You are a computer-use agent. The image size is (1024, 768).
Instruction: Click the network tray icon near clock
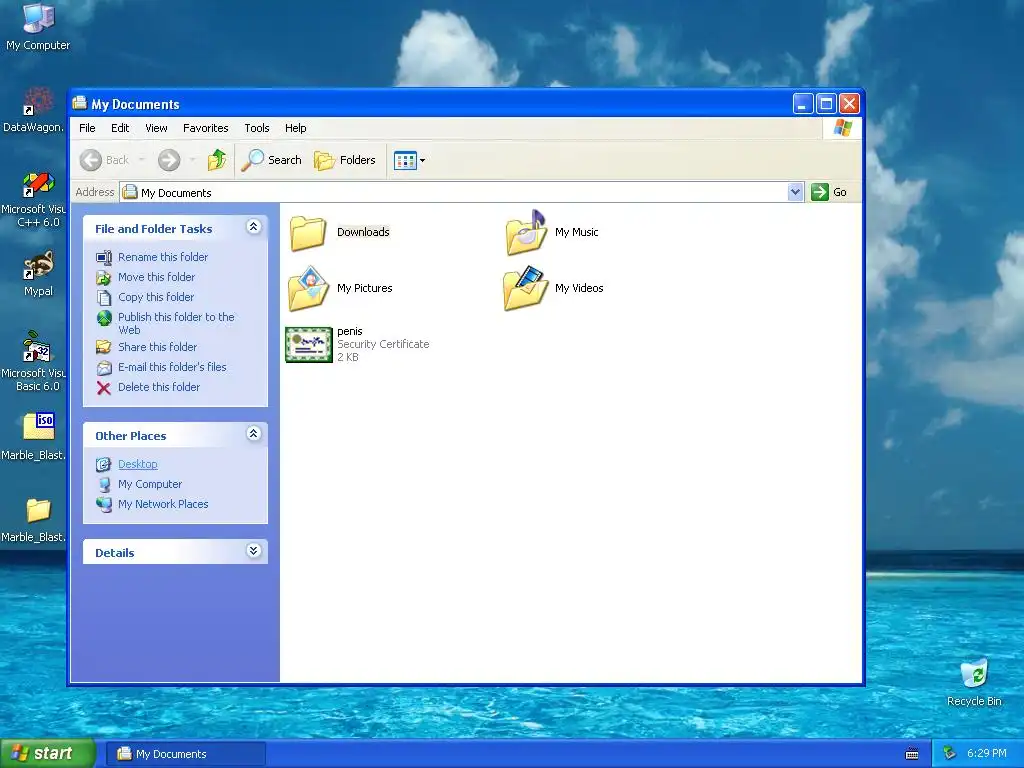pyautogui.click(x=949, y=754)
